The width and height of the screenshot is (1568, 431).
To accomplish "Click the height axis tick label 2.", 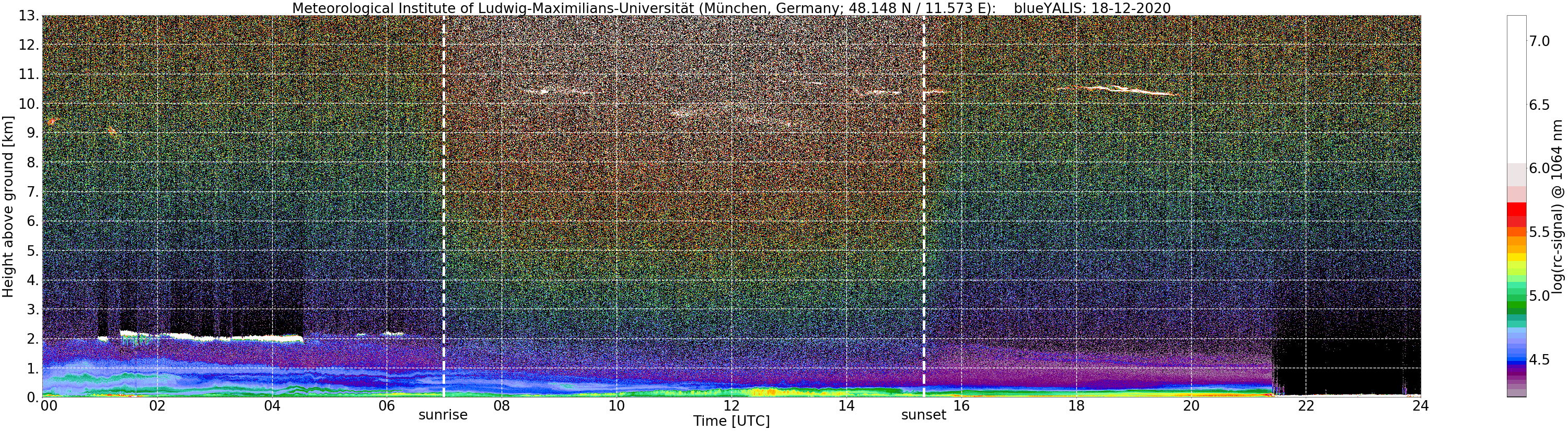I will point(33,338).
